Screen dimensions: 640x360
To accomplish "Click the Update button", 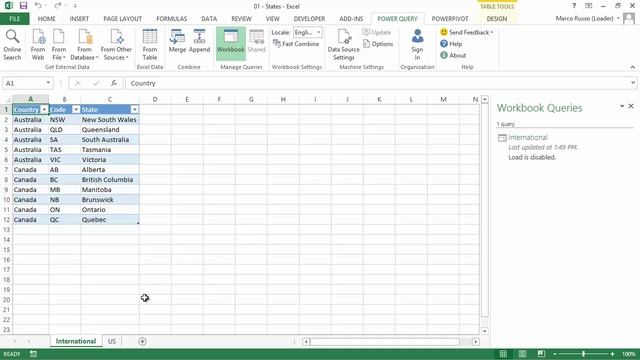I will tap(377, 32).
